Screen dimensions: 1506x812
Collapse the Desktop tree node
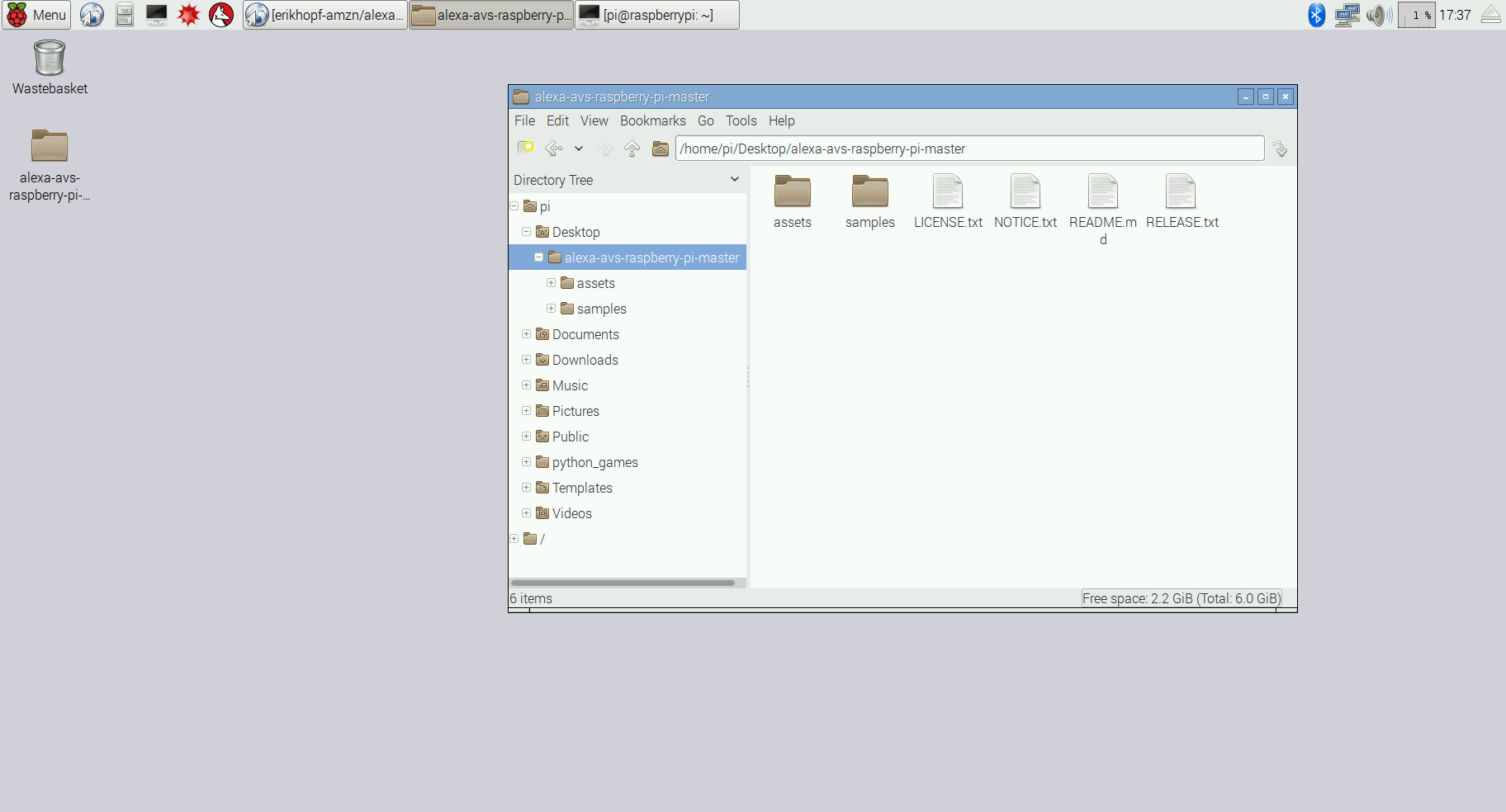click(526, 232)
